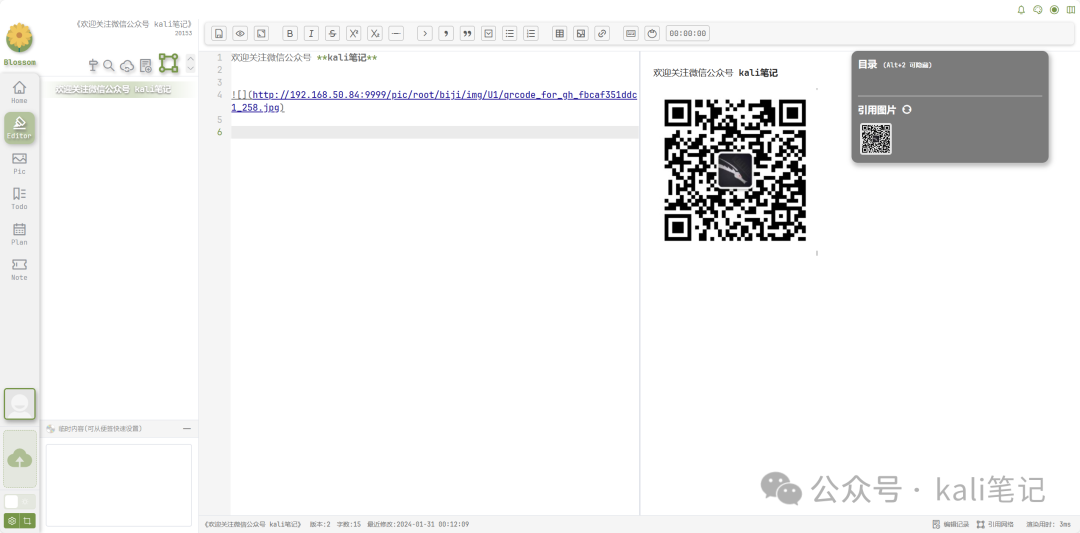
Task: Apply strikethrough formatting from toolbar
Action: click(x=333, y=33)
